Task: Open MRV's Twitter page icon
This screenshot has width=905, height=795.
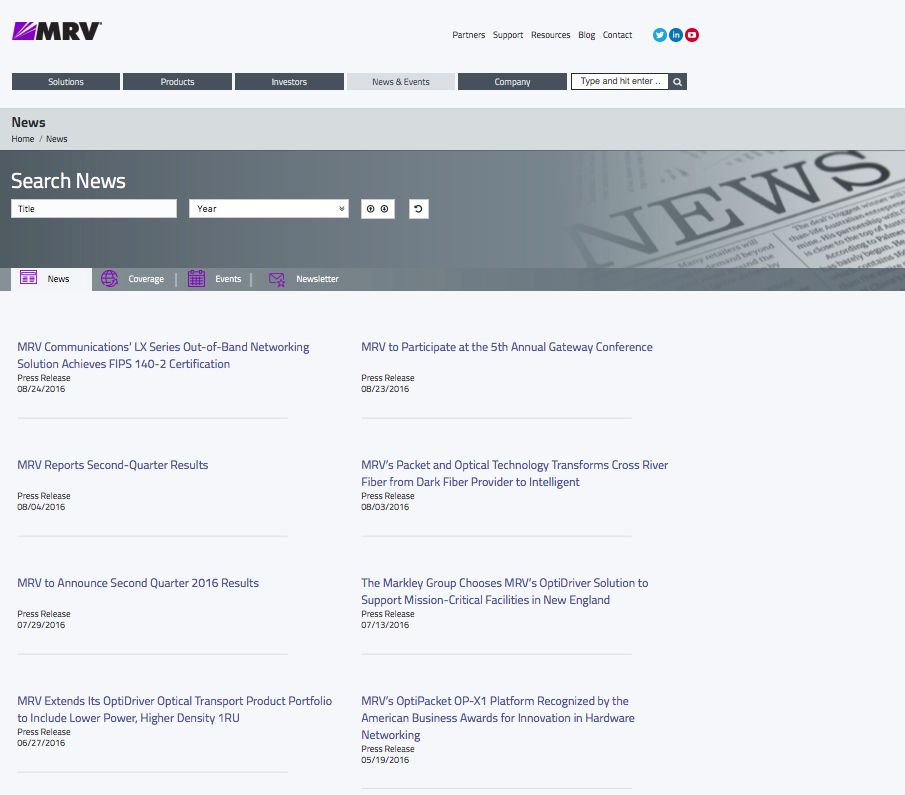Action: [x=660, y=35]
